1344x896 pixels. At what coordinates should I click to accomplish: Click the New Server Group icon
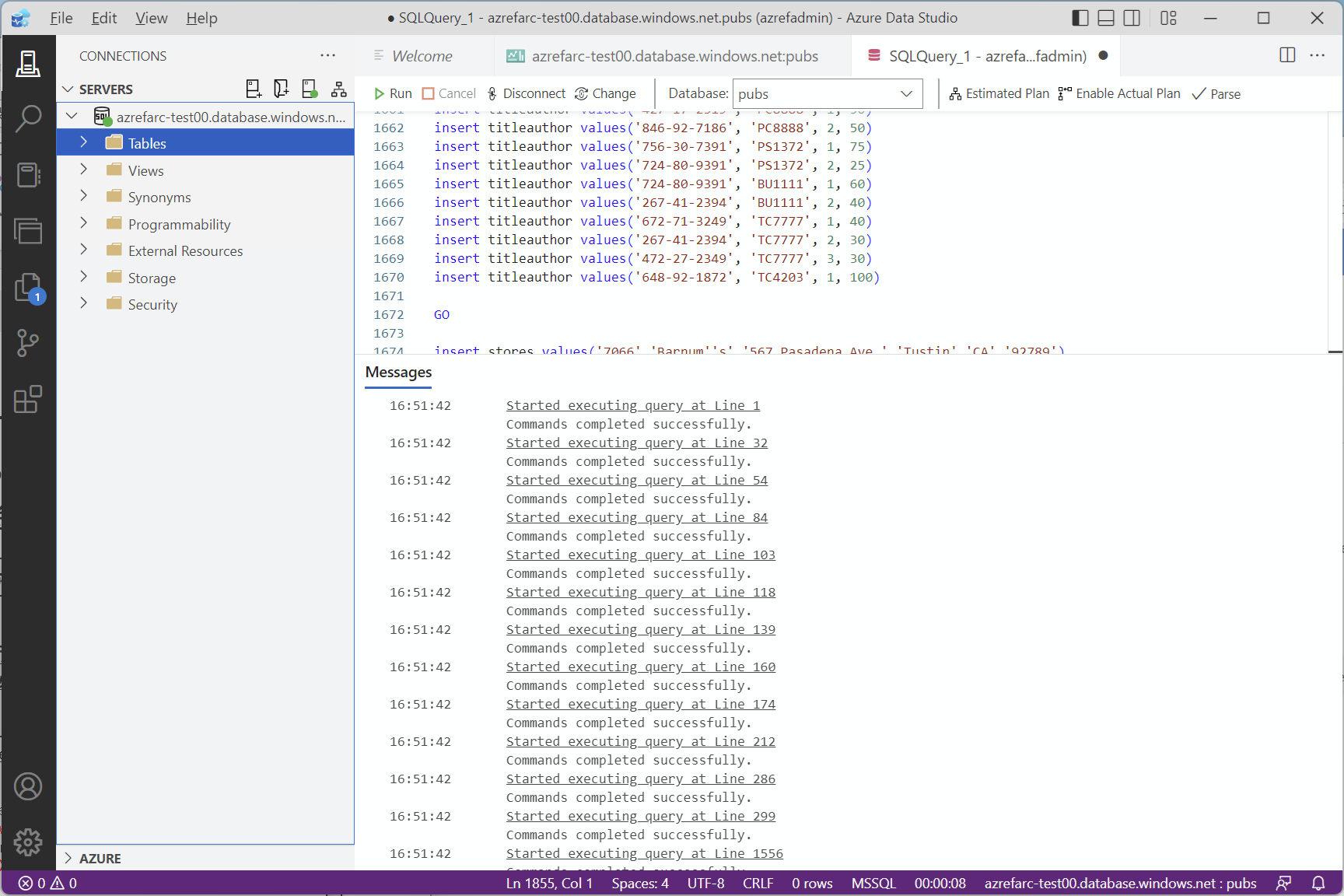tap(282, 89)
